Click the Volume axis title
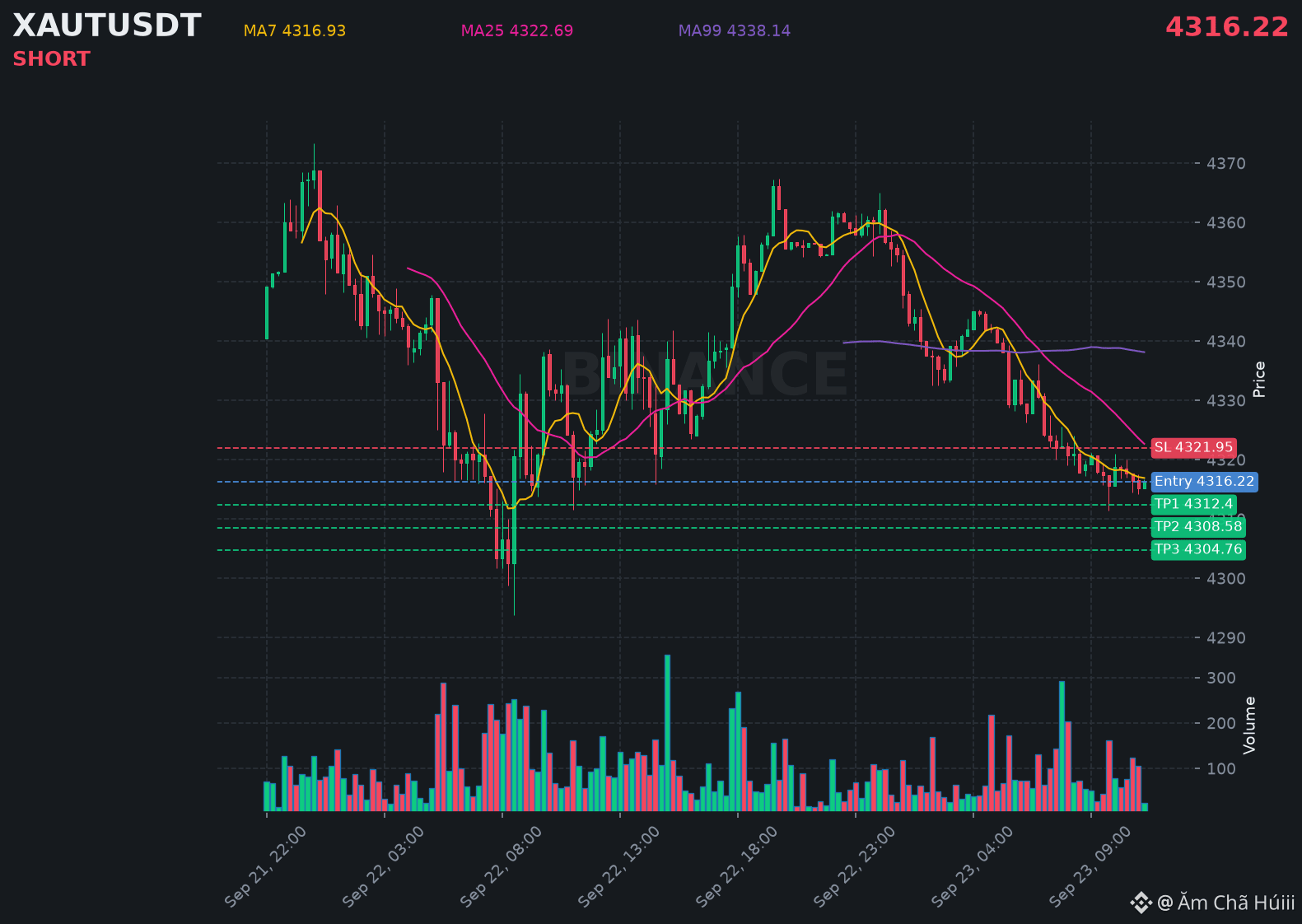This screenshot has height=924, width=1302. click(x=1249, y=725)
